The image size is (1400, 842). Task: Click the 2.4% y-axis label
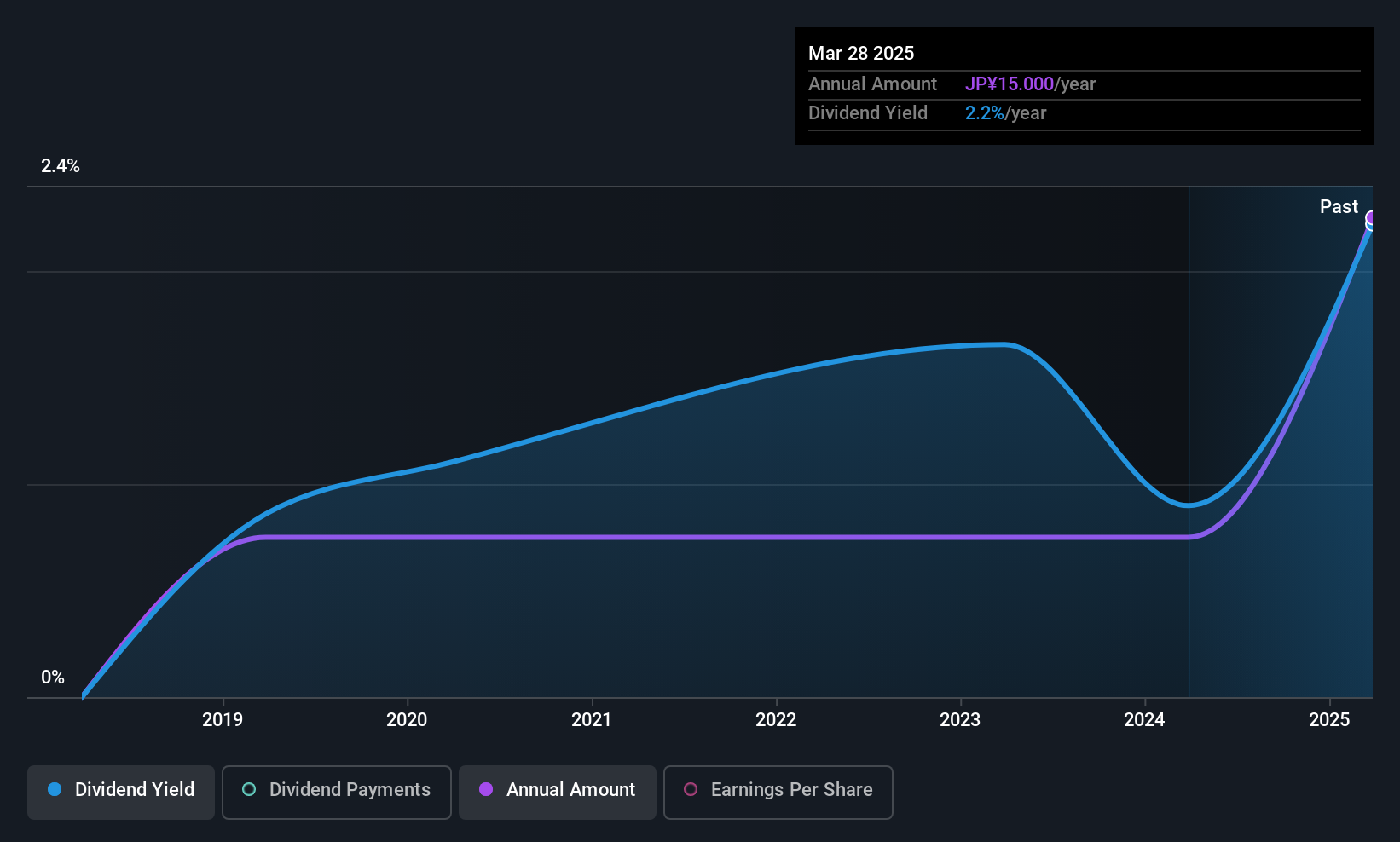61,165
